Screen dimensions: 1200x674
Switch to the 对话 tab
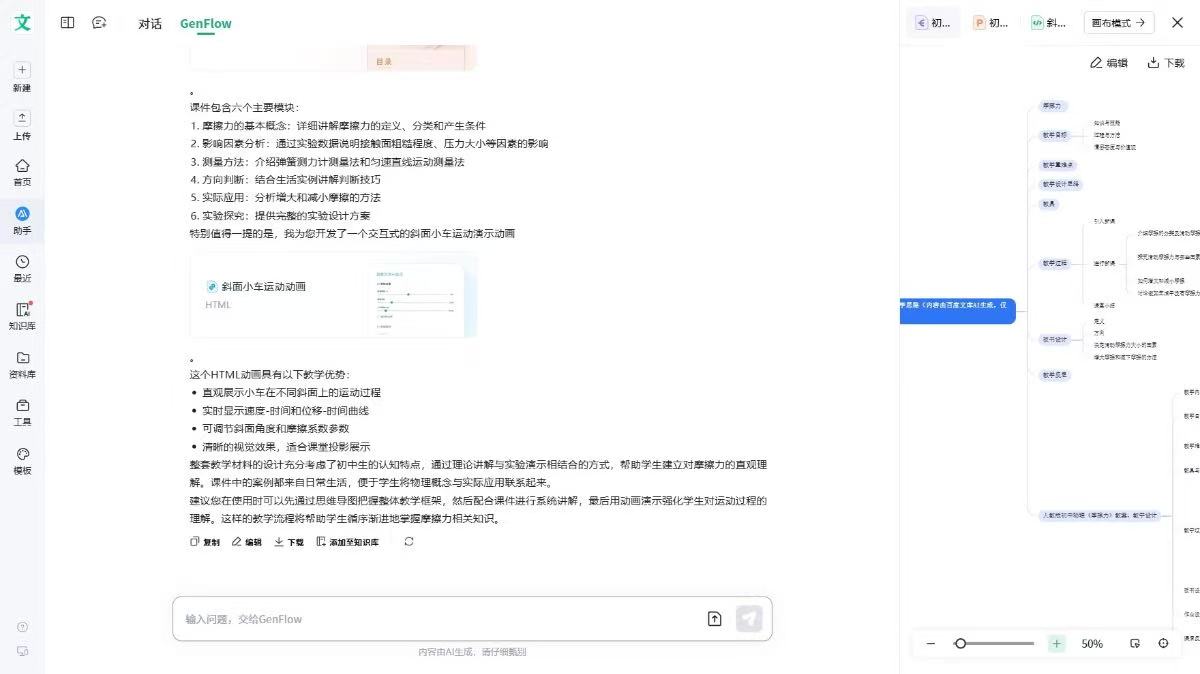click(149, 22)
